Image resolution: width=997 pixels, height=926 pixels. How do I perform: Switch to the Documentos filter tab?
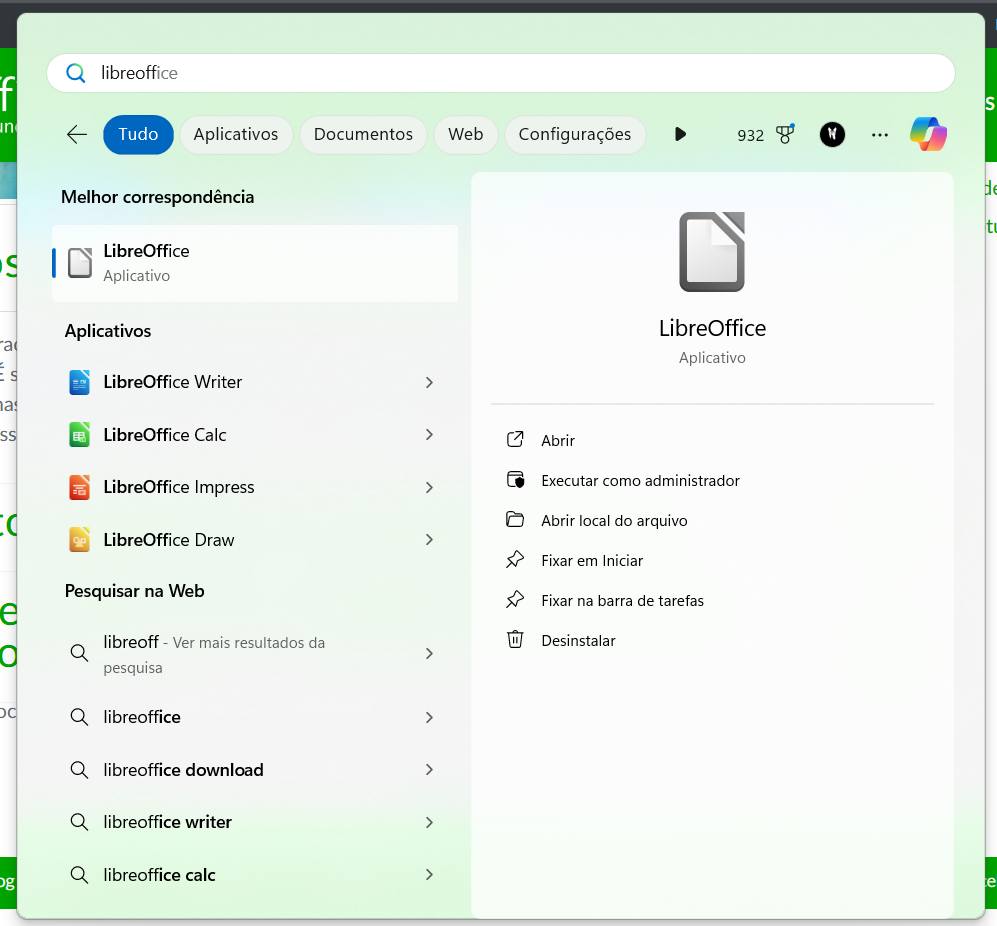pyautogui.click(x=363, y=134)
